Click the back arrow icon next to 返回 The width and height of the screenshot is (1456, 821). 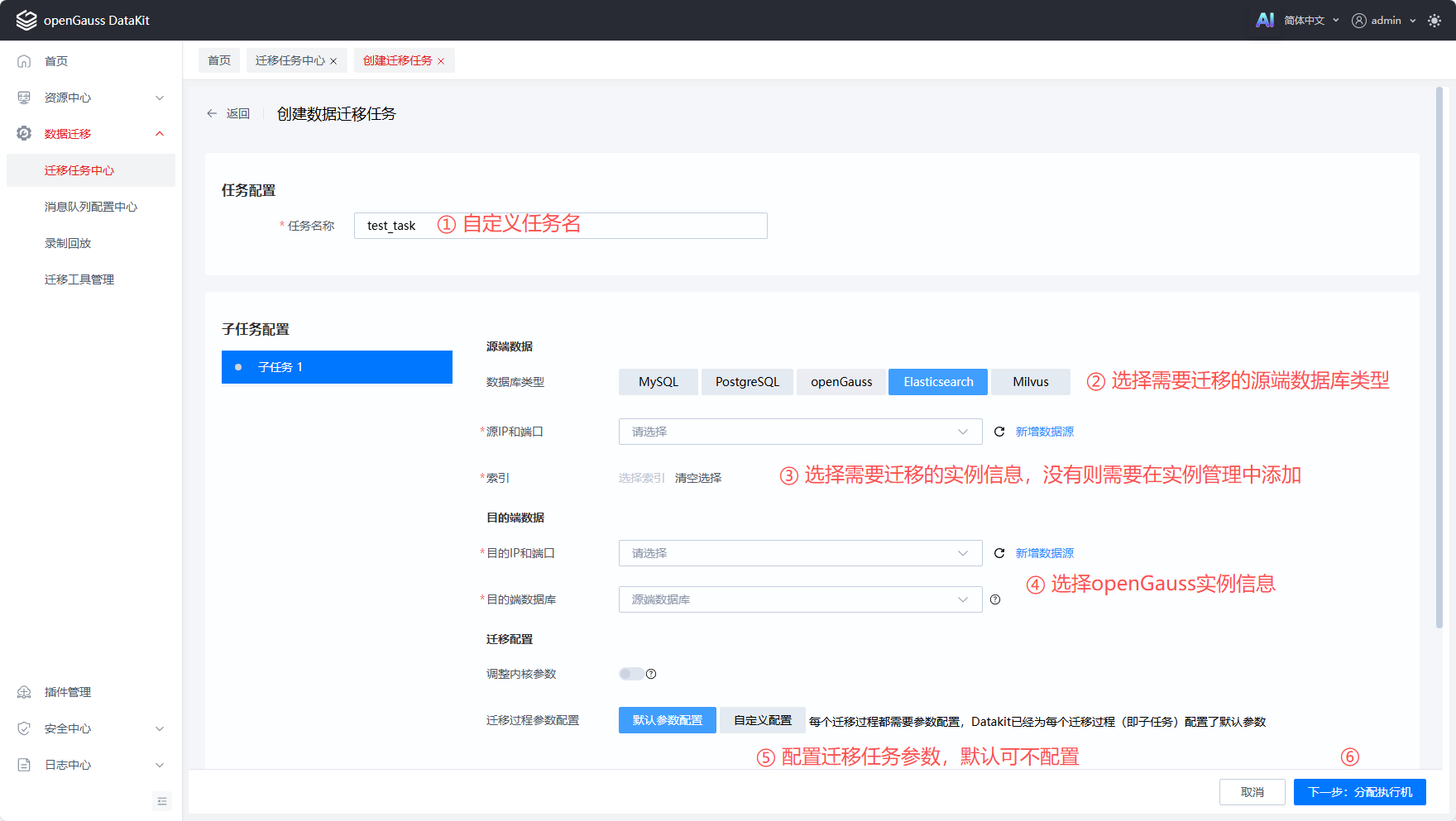[212, 113]
